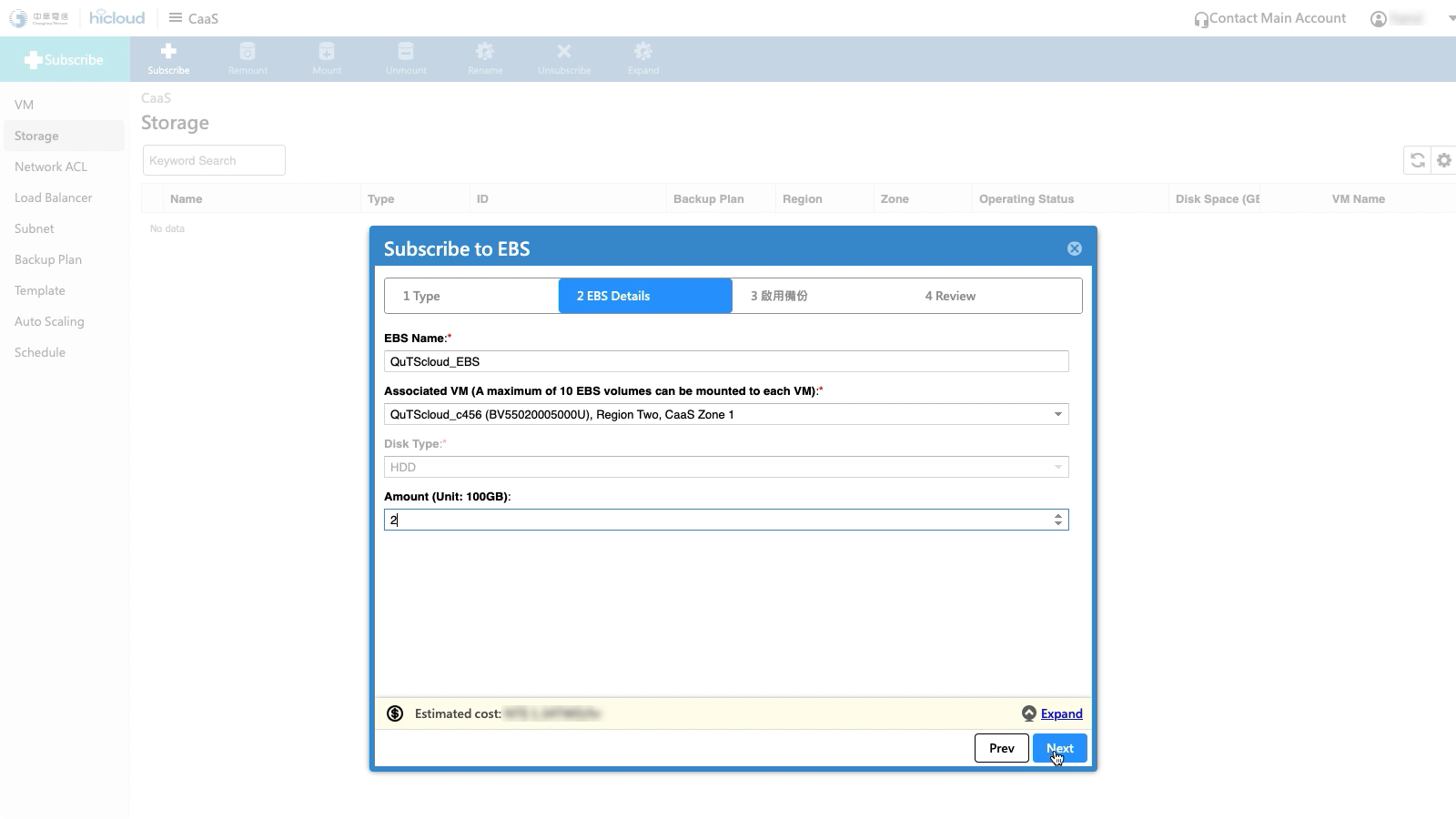
Task: Expand the estimated cost details
Action: coord(1061,713)
